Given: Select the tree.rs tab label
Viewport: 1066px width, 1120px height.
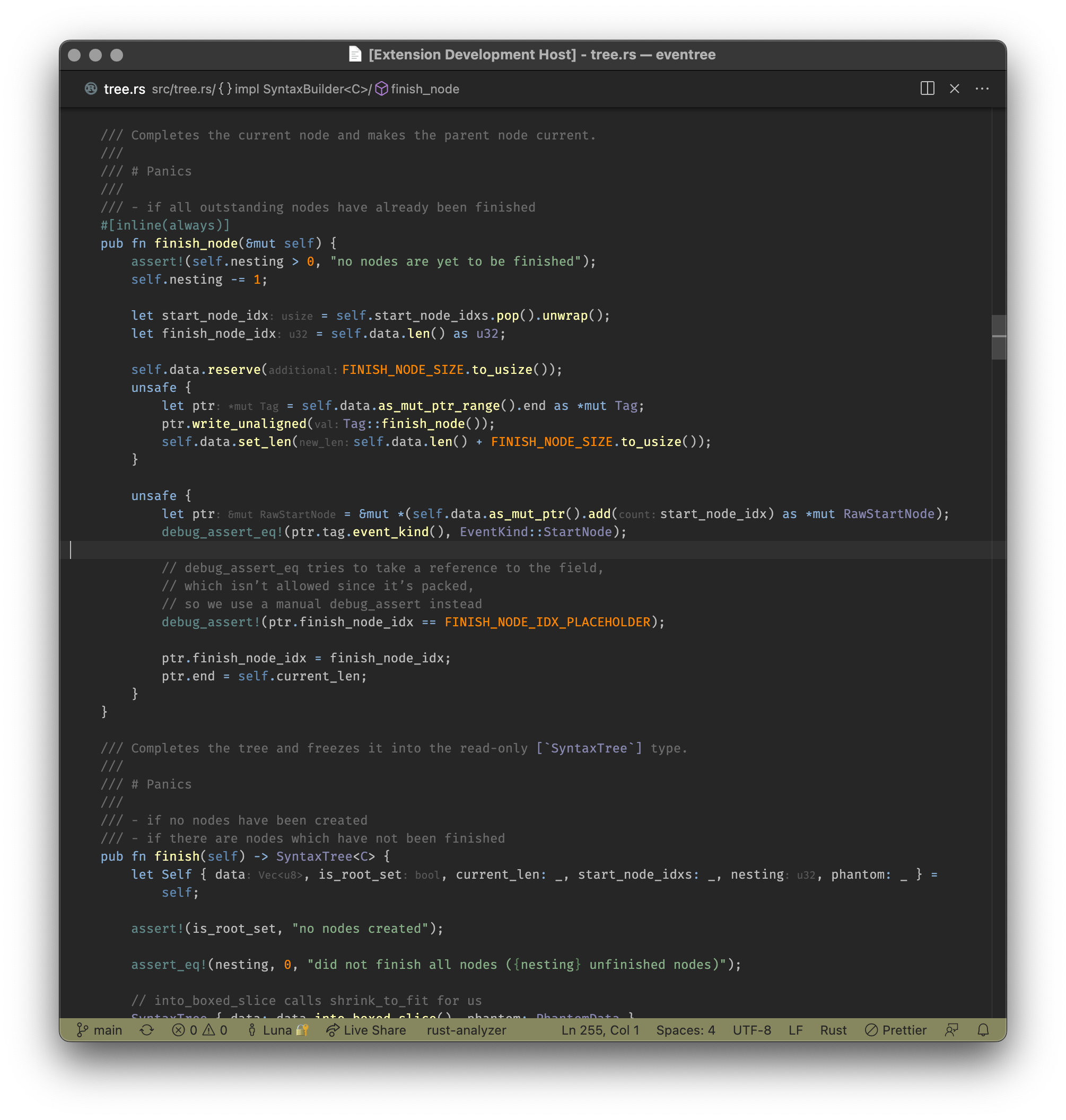Looking at the screenshot, I should tap(124, 89).
